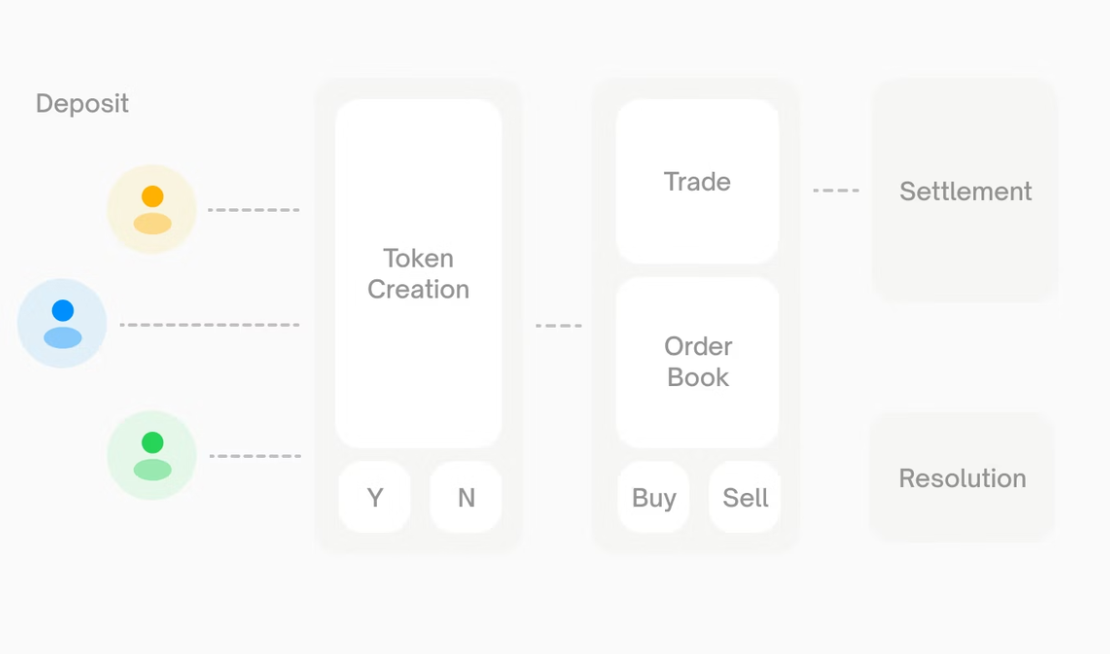Click the green user avatar icon
The image size is (1110, 654).
(152, 455)
